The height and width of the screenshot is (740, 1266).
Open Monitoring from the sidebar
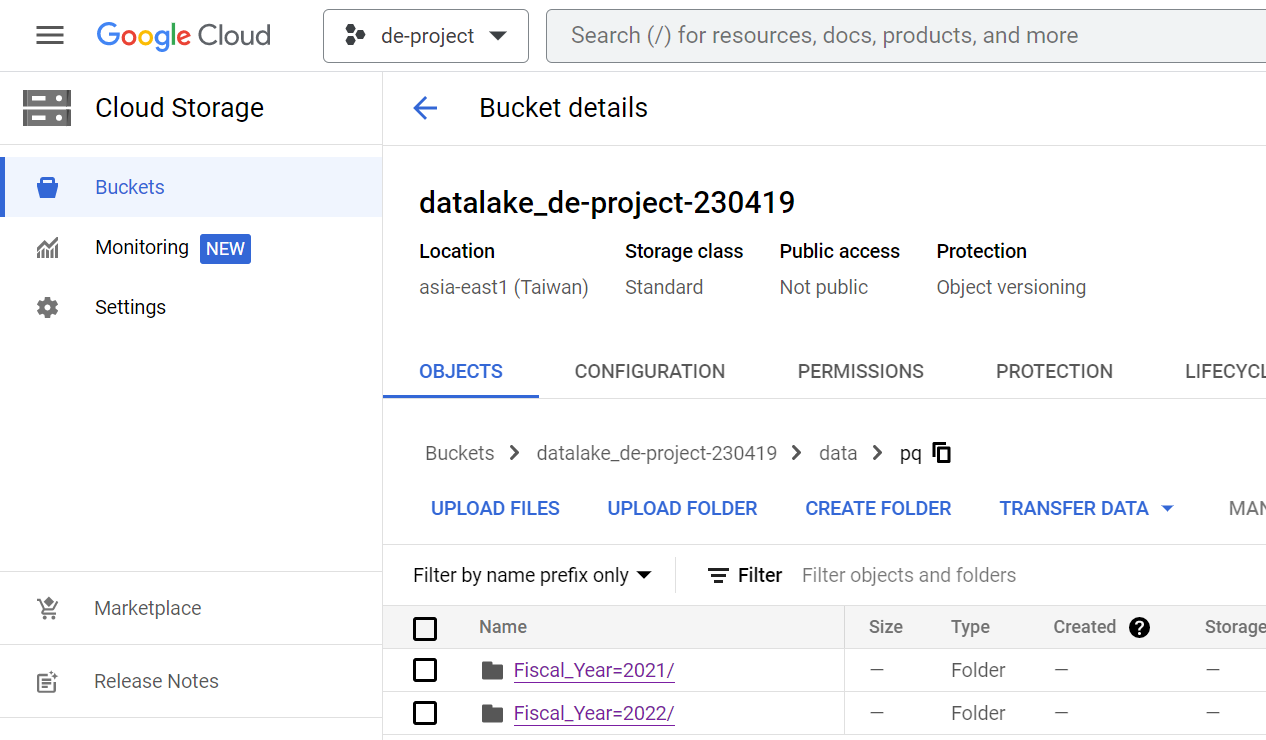[x=142, y=247]
